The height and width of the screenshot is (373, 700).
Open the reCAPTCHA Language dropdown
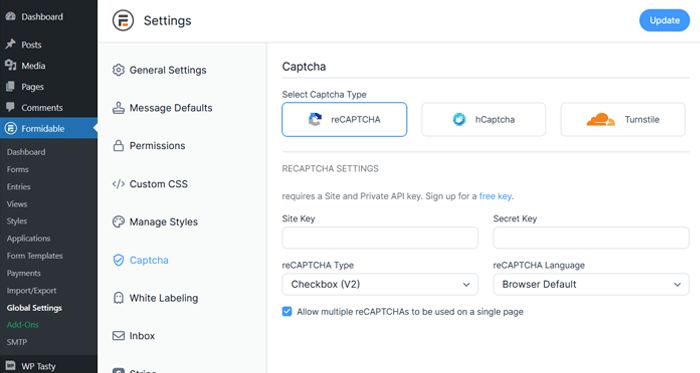click(591, 284)
